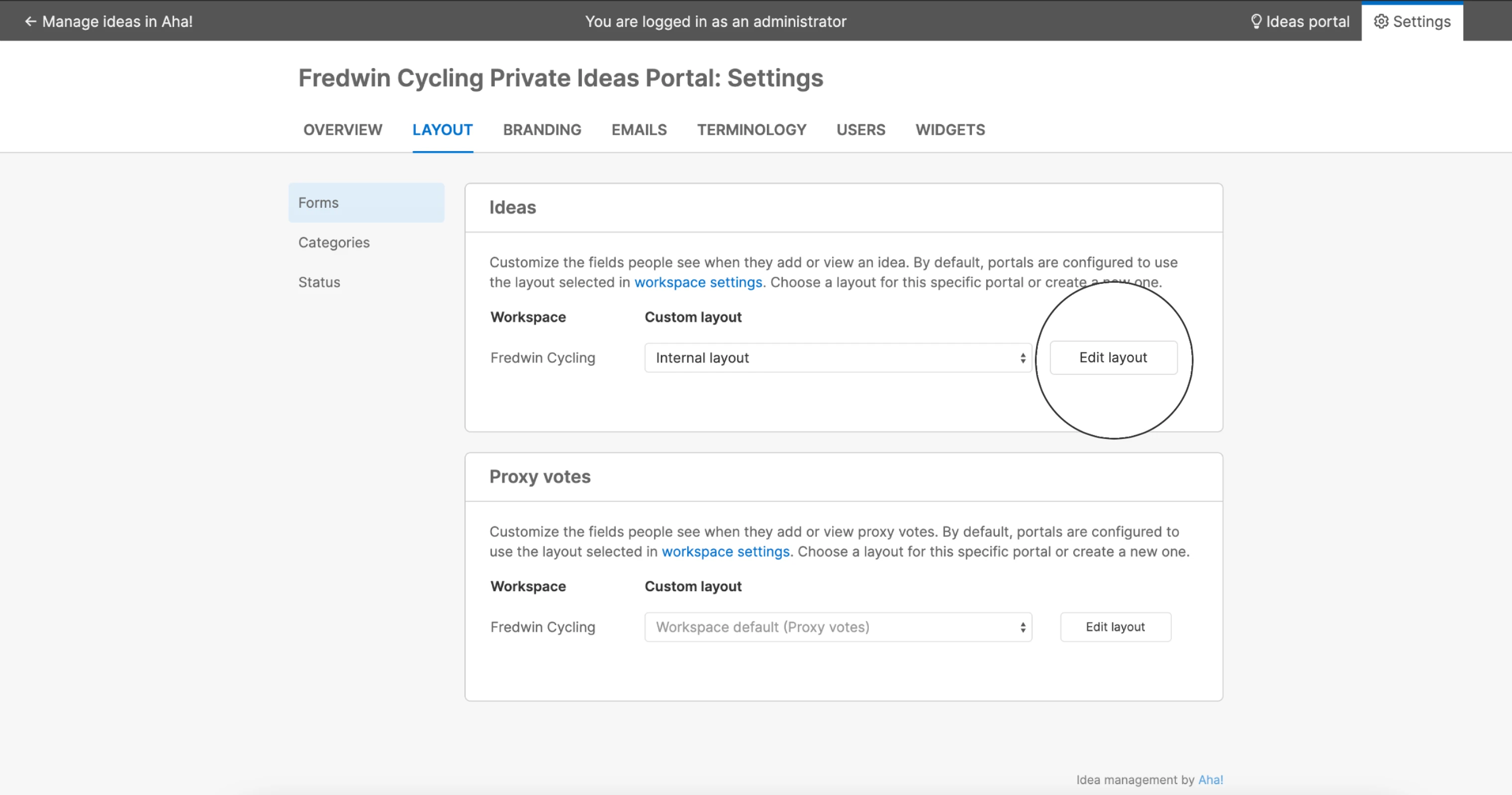Open the Users tab
1512x795 pixels.
(x=860, y=130)
